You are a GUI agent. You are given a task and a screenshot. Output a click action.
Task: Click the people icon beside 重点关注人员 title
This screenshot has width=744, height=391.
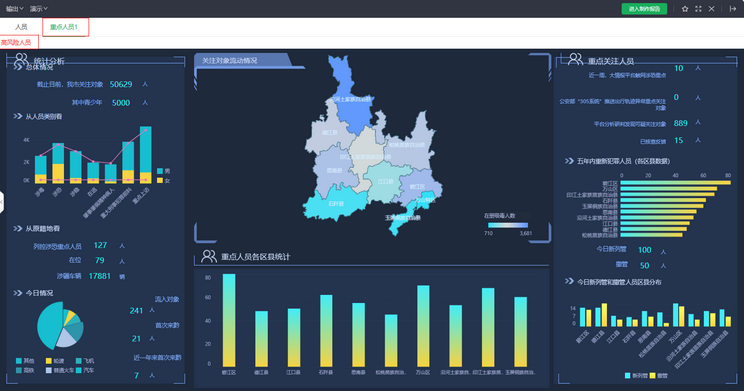(x=575, y=59)
